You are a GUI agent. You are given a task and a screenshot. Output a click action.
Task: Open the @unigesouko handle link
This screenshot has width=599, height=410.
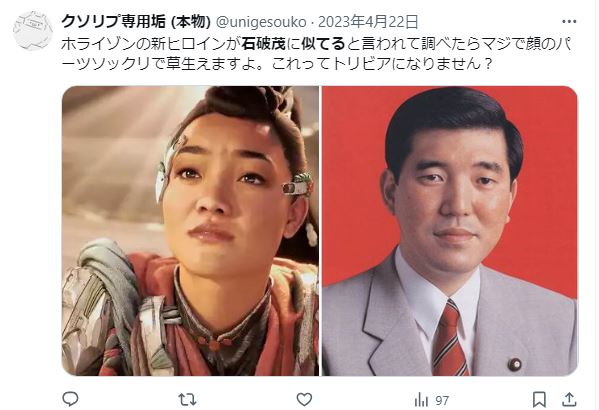(x=261, y=22)
